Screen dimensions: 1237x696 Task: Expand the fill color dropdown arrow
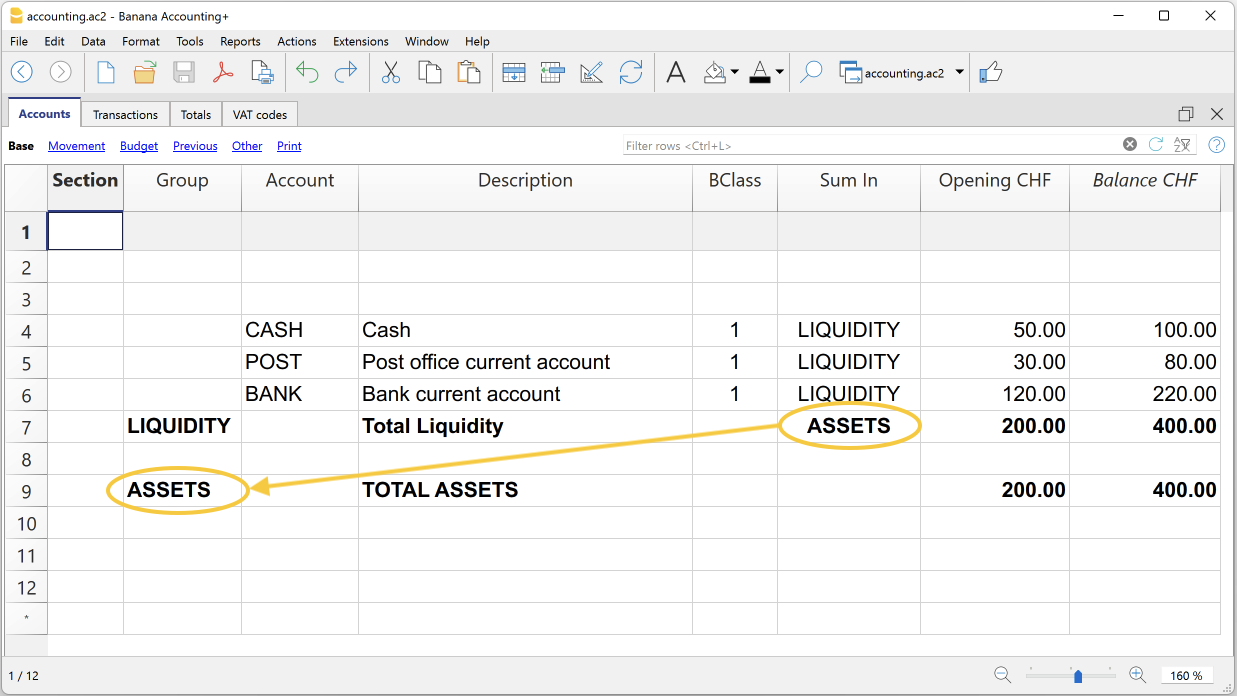click(x=735, y=72)
